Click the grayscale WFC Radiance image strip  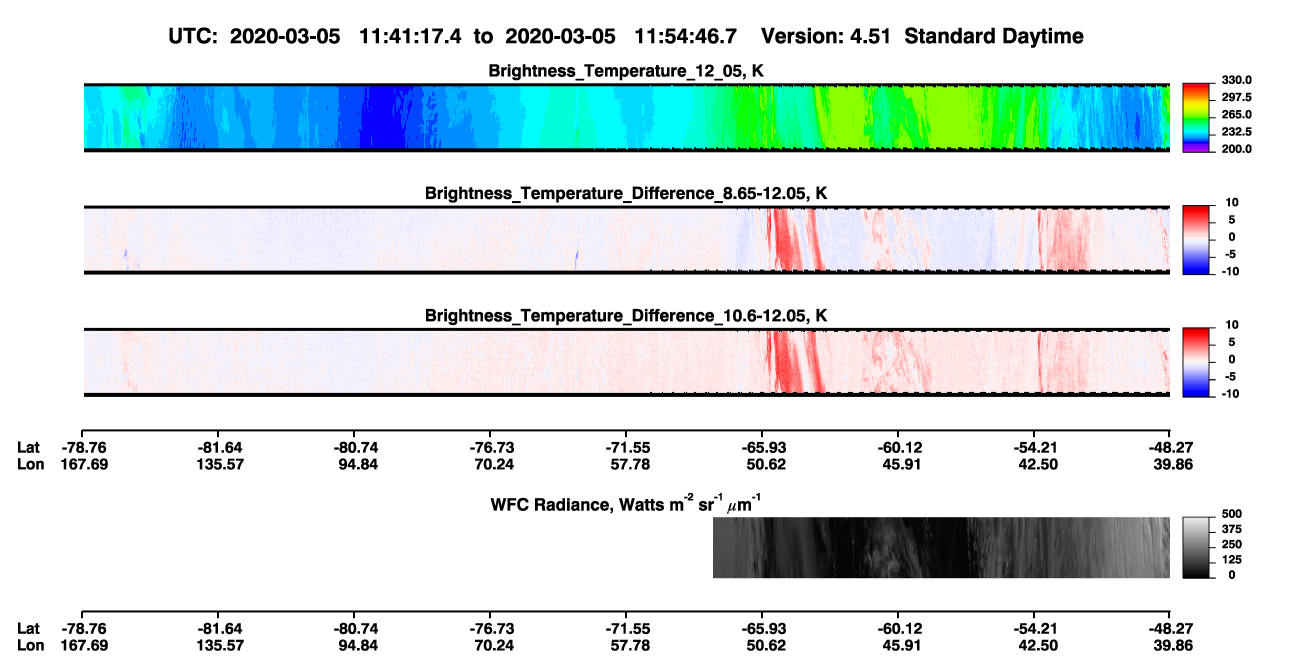tap(941, 547)
